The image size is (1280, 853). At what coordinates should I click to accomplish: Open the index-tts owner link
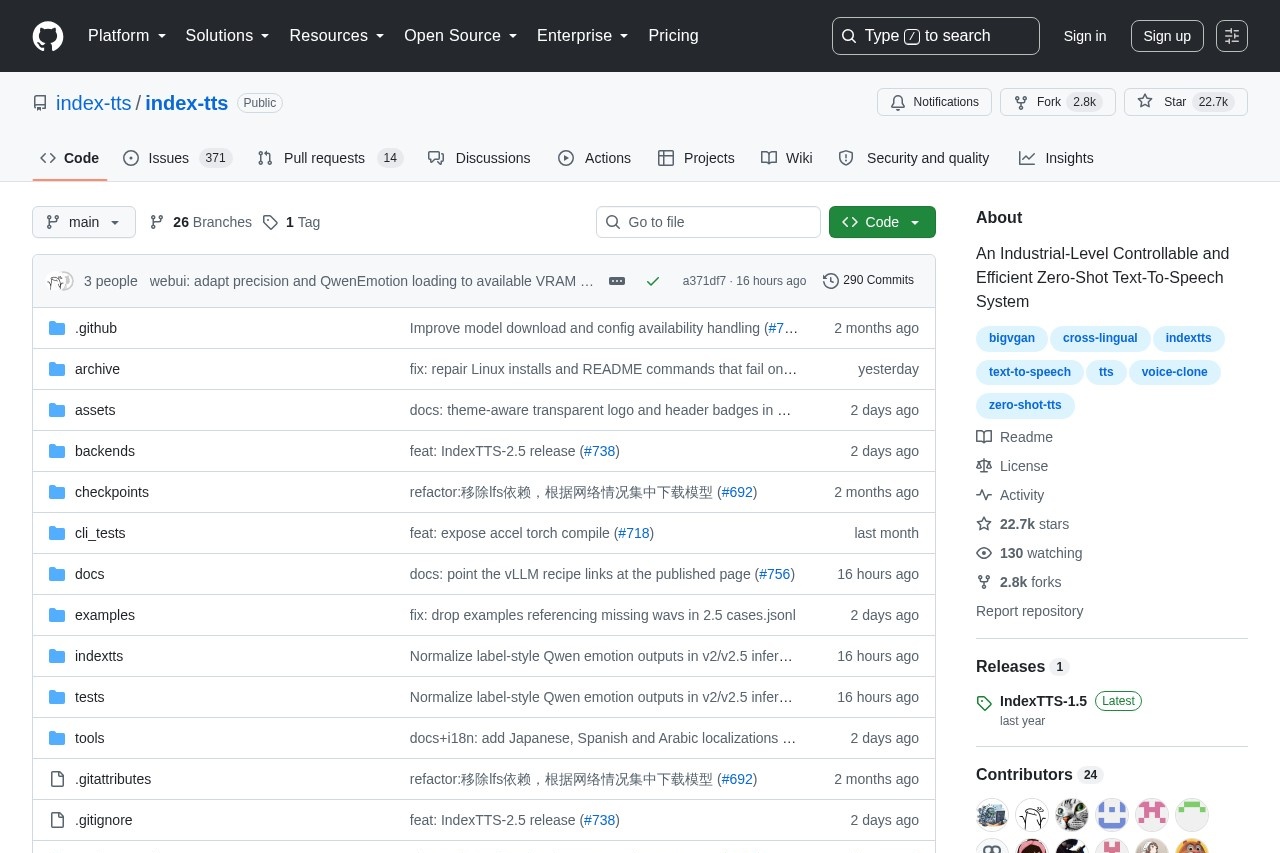tap(93, 103)
